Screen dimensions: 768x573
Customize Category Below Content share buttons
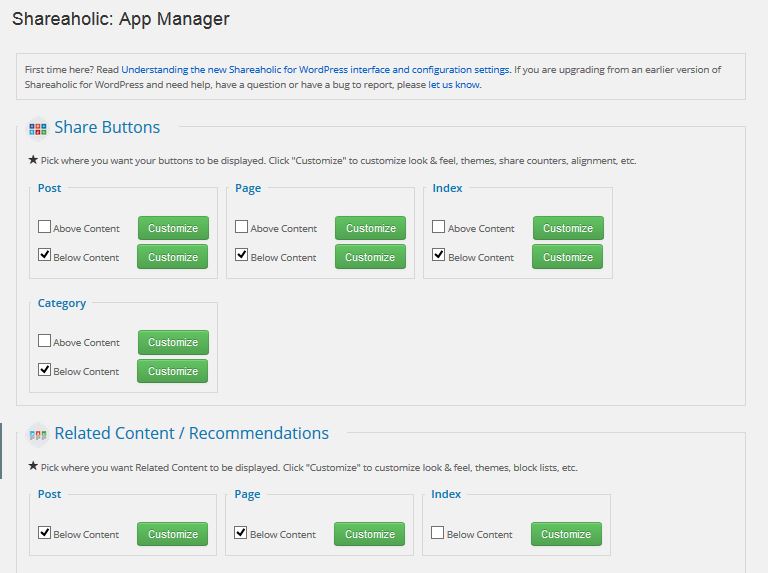coord(172,371)
